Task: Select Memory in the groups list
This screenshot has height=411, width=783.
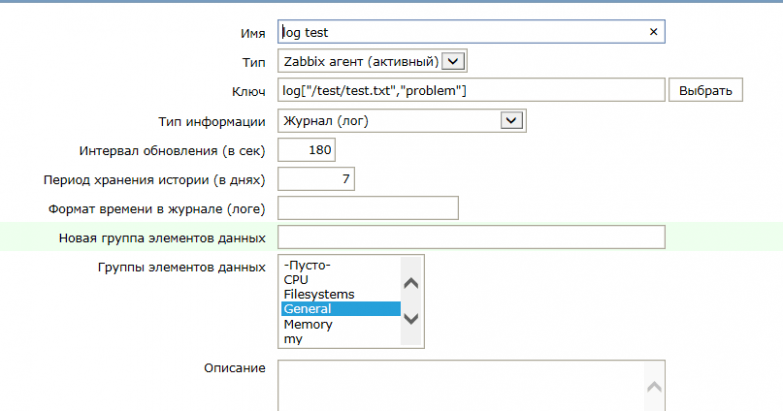Action: [x=308, y=324]
